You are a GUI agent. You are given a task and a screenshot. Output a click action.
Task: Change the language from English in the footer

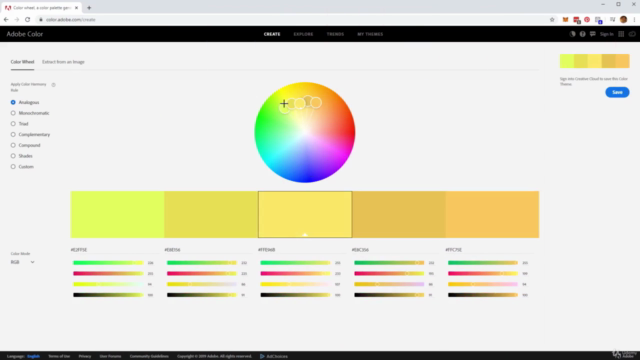point(33,356)
